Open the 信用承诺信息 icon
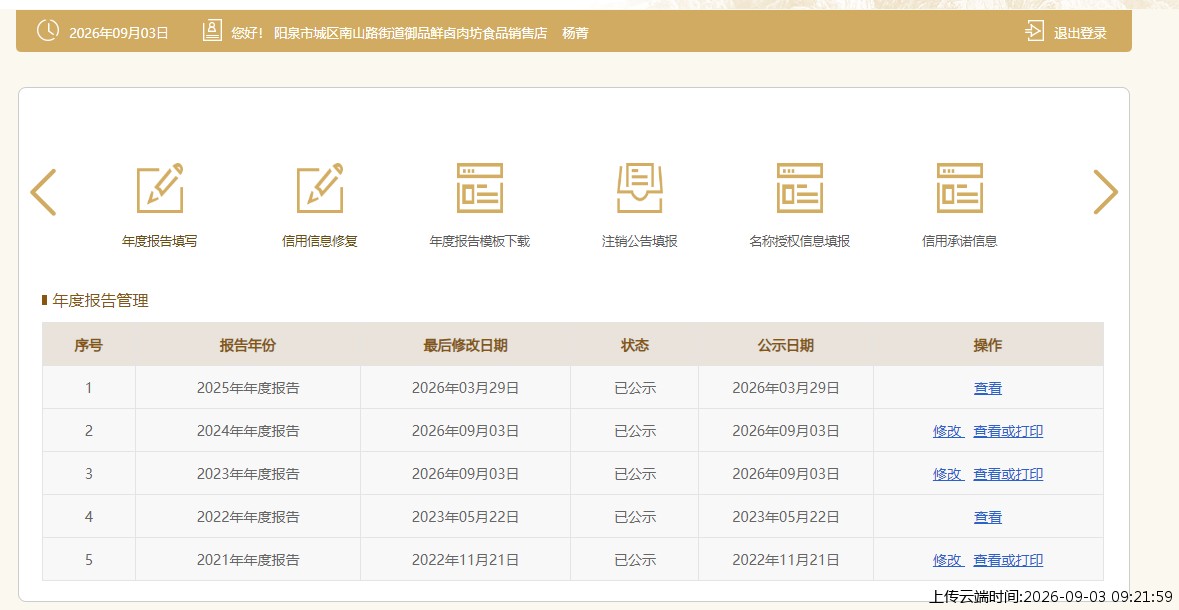The width and height of the screenshot is (1179, 610). point(959,188)
